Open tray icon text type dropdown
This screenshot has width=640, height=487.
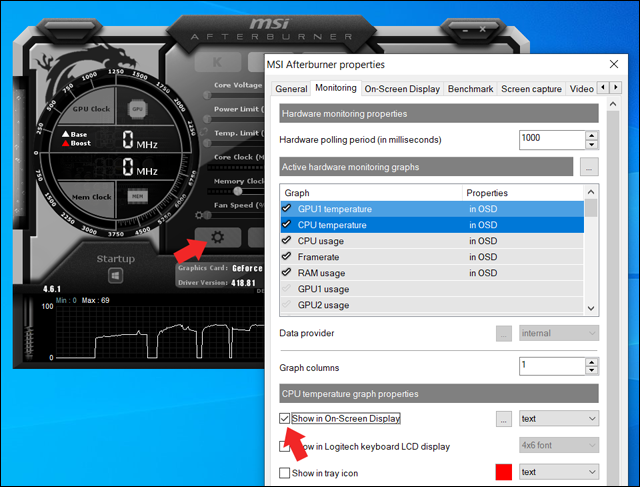(x=559, y=472)
